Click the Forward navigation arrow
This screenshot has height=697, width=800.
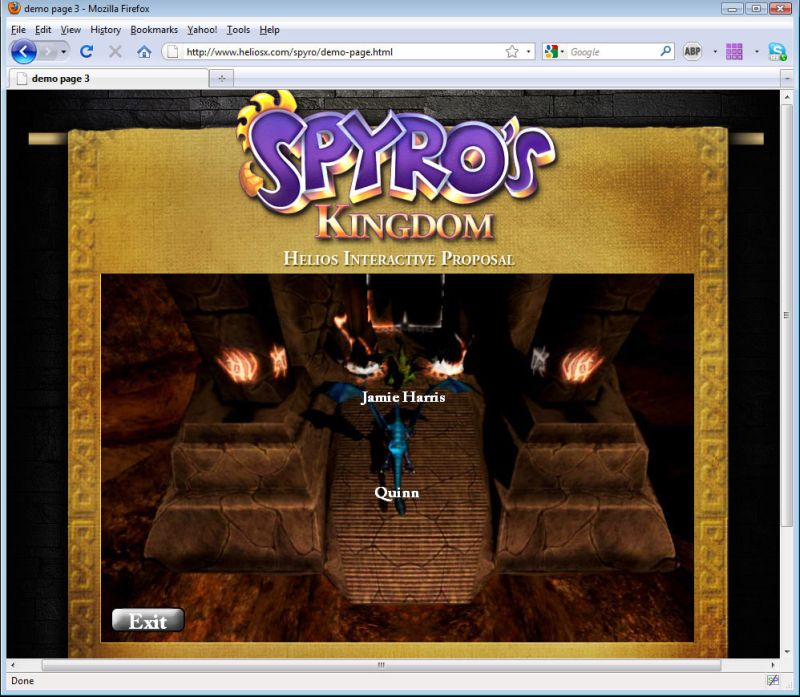pos(48,52)
